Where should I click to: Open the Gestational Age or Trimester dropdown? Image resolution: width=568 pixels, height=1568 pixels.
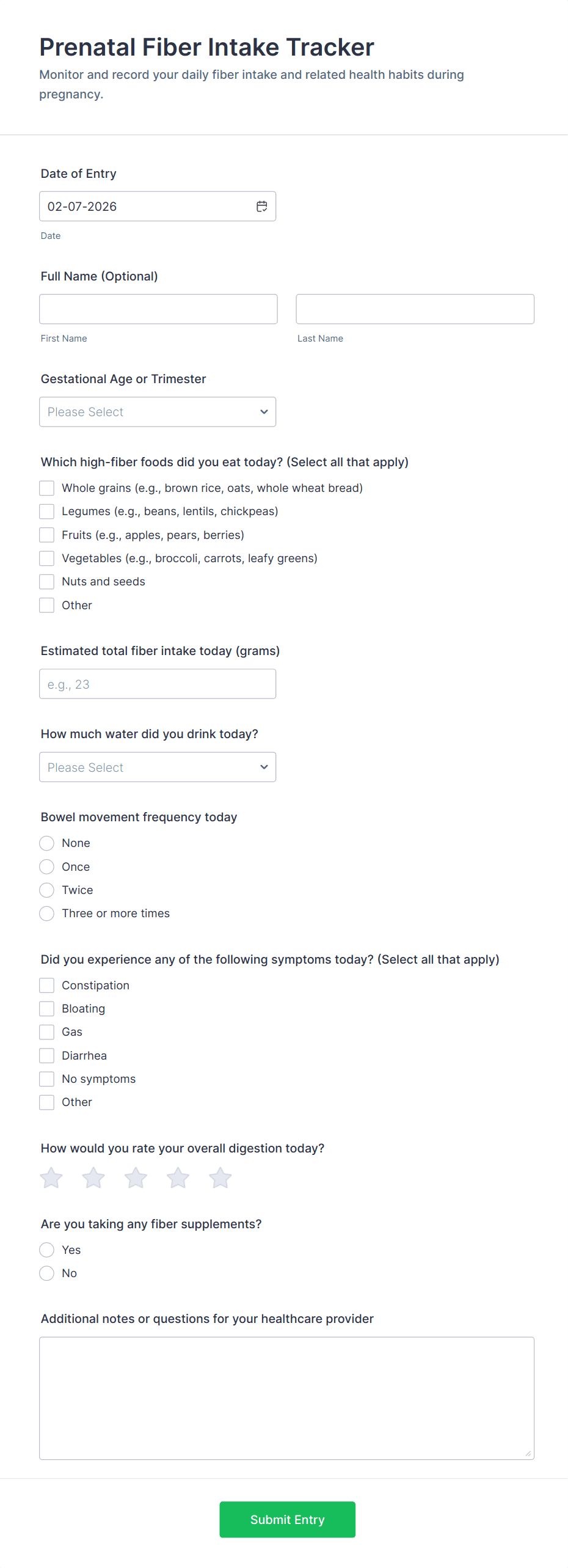[x=158, y=412]
